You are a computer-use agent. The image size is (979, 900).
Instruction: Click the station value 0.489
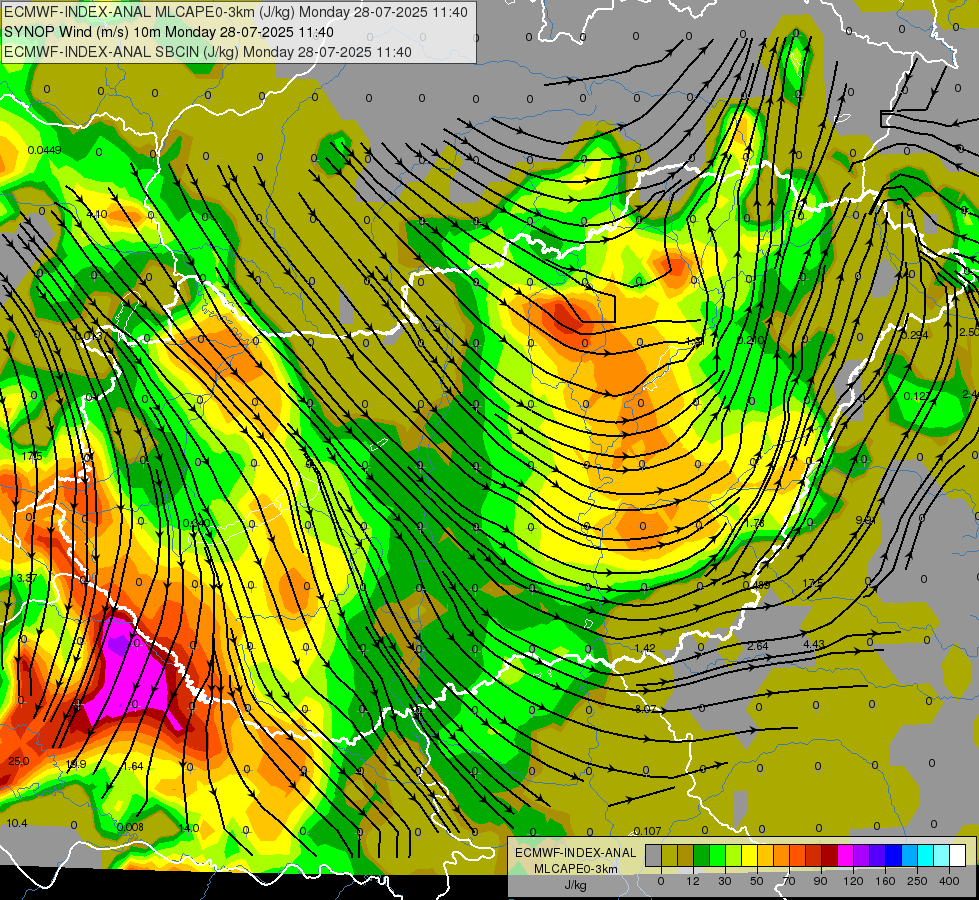pyautogui.click(x=757, y=585)
